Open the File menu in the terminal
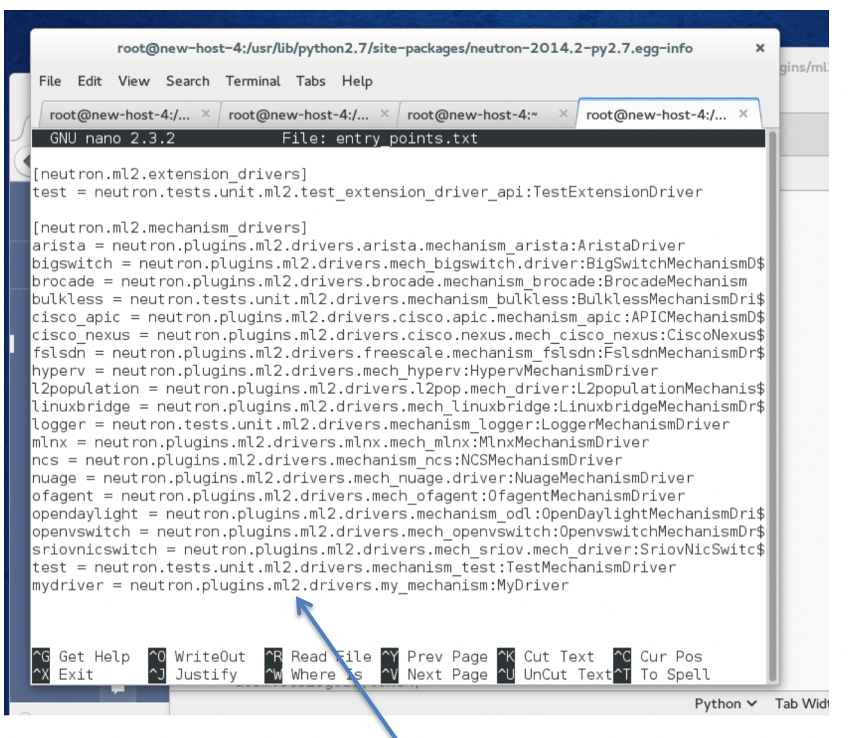 click(x=50, y=82)
